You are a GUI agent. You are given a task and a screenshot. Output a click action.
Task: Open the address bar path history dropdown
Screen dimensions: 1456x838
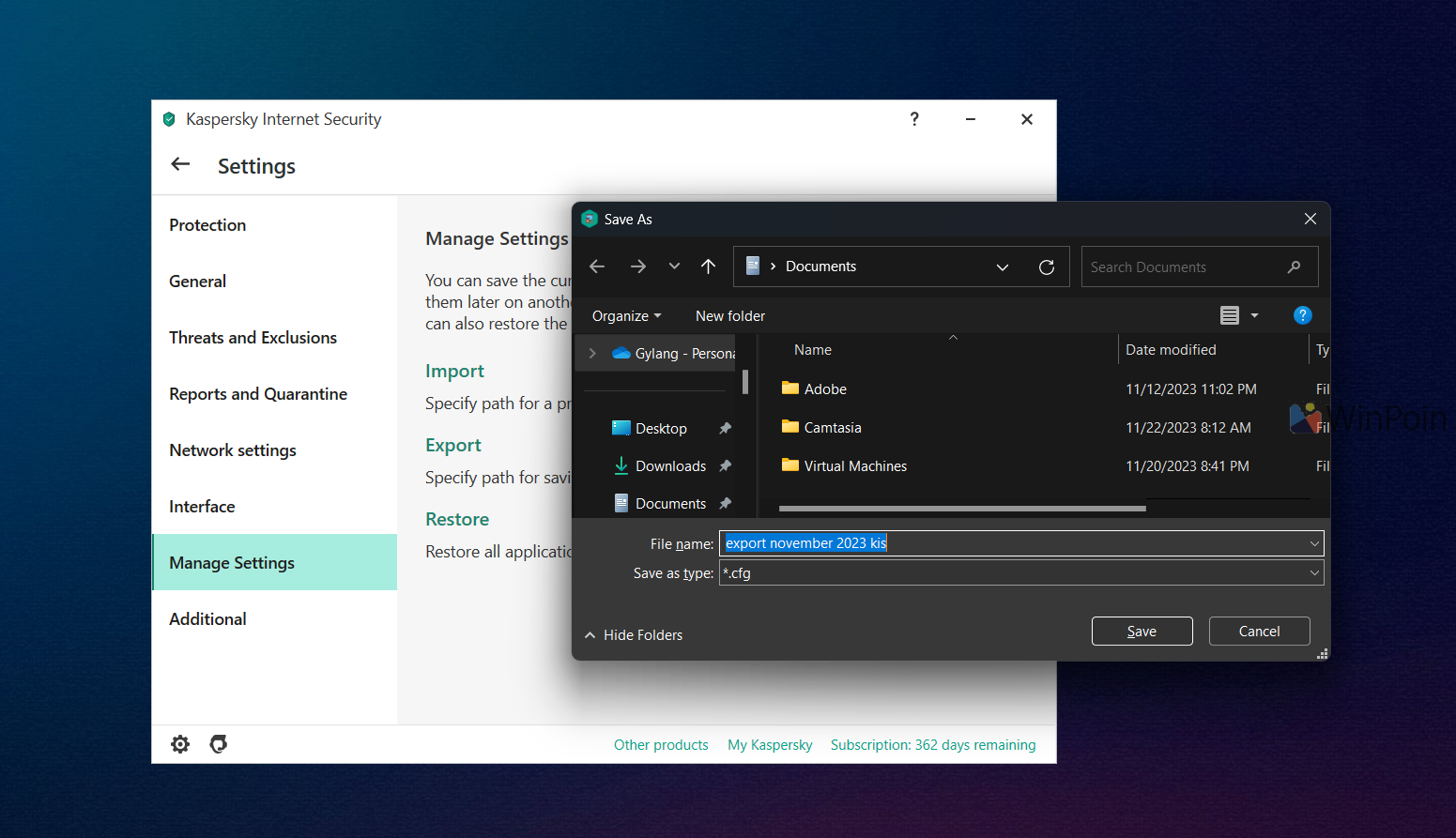click(1003, 267)
